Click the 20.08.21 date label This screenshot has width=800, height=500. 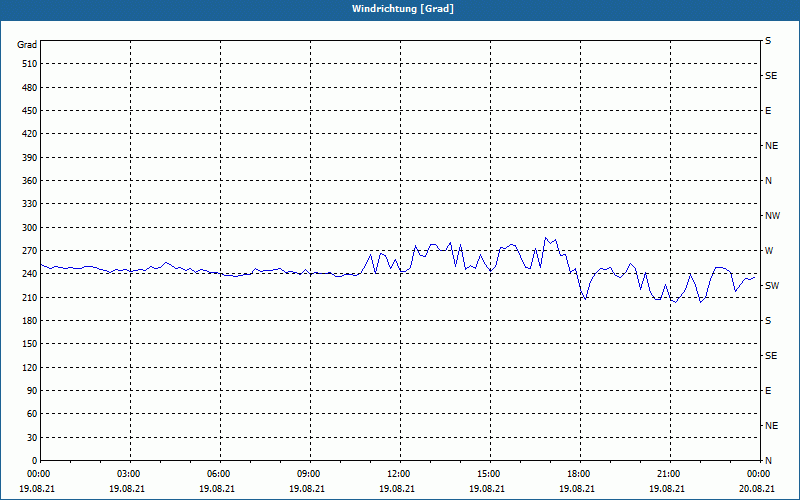tap(757, 489)
